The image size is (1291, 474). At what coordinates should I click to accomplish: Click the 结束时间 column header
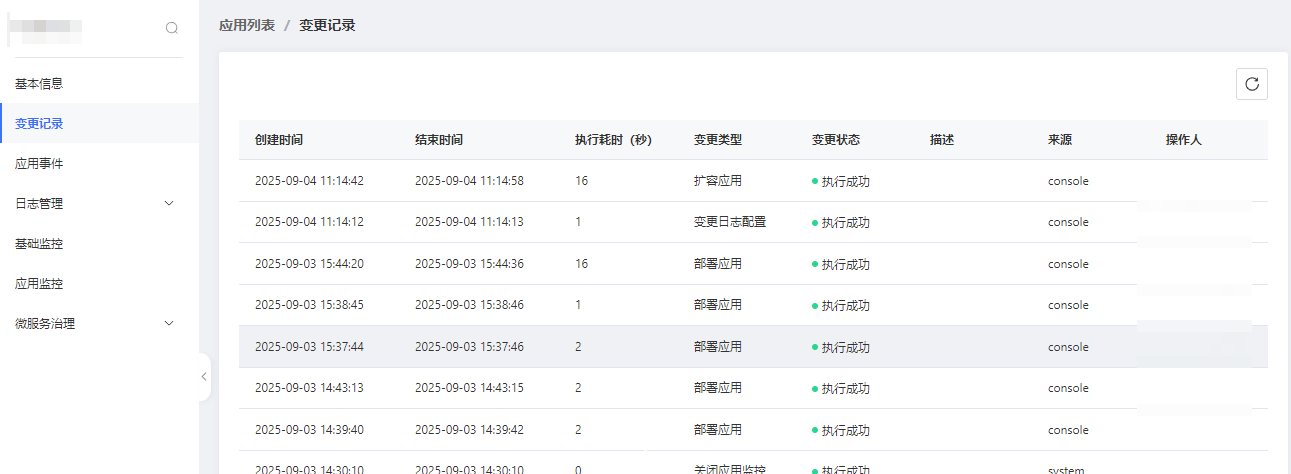(439, 140)
